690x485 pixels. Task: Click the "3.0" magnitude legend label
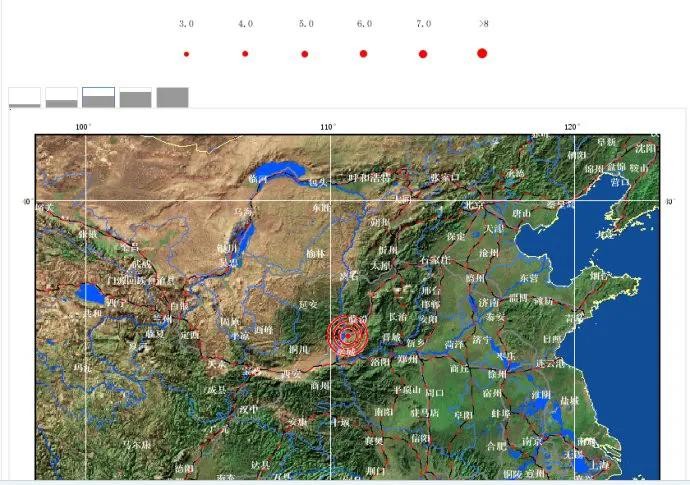pyautogui.click(x=186, y=23)
